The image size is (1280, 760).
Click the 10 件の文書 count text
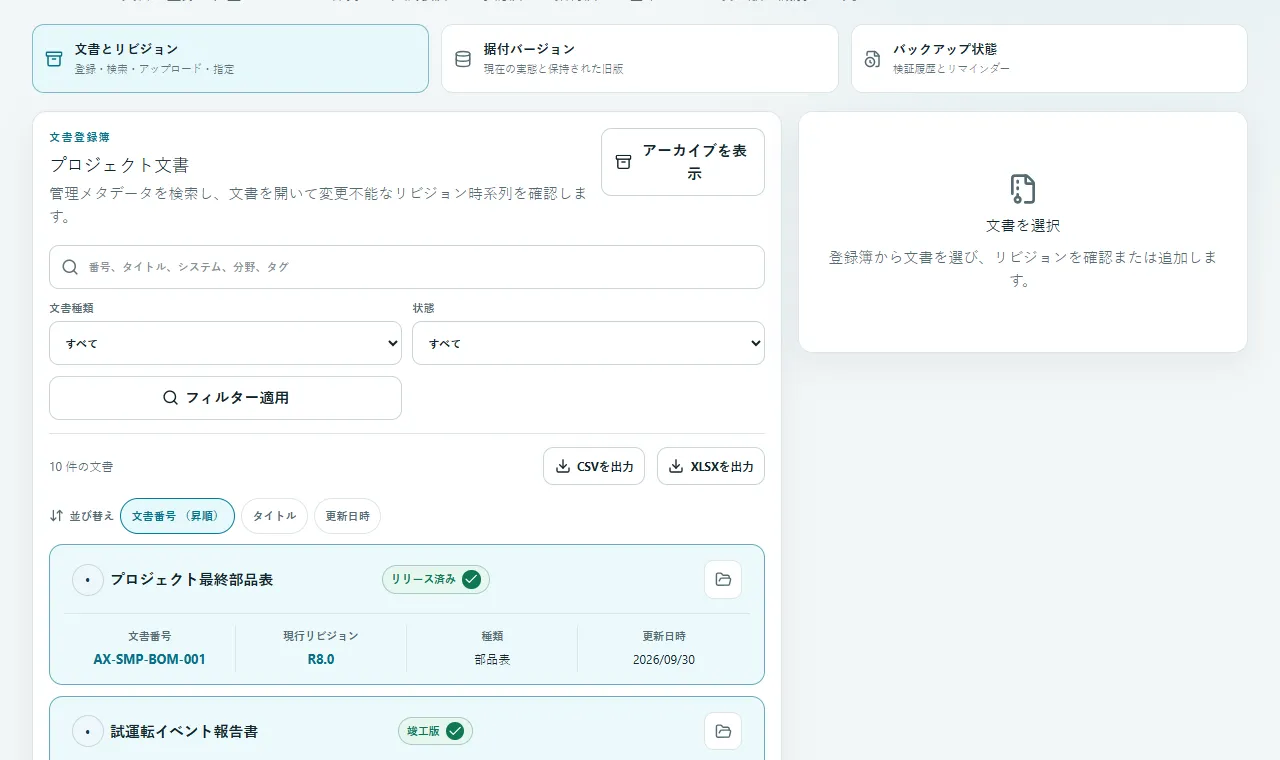pos(81,467)
